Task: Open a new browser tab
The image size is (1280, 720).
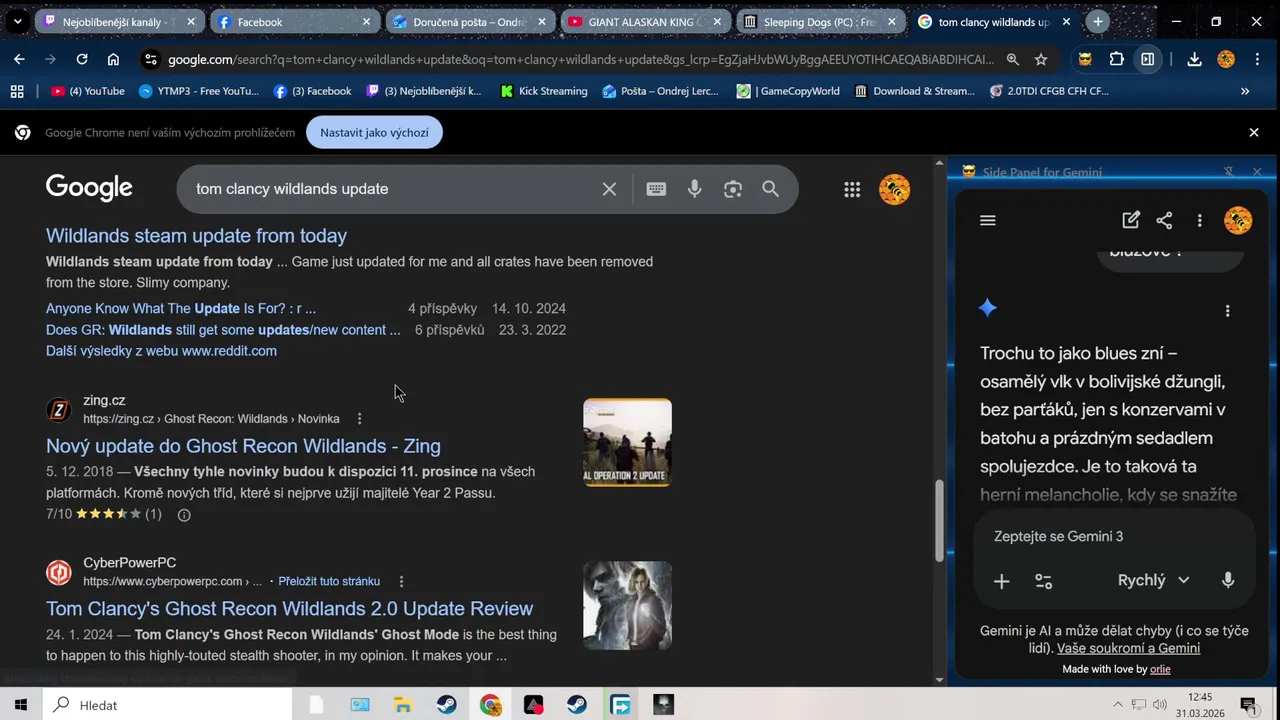Action: [x=1098, y=21]
